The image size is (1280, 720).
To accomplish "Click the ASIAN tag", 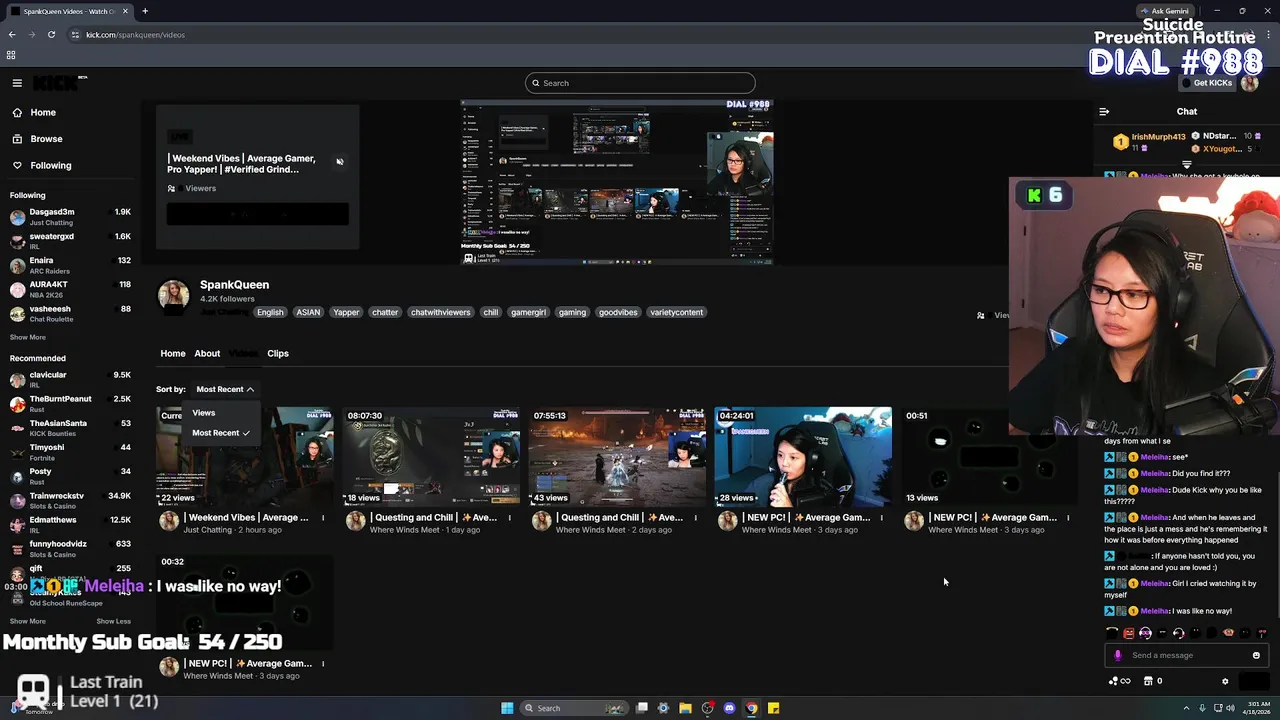I will point(308,312).
